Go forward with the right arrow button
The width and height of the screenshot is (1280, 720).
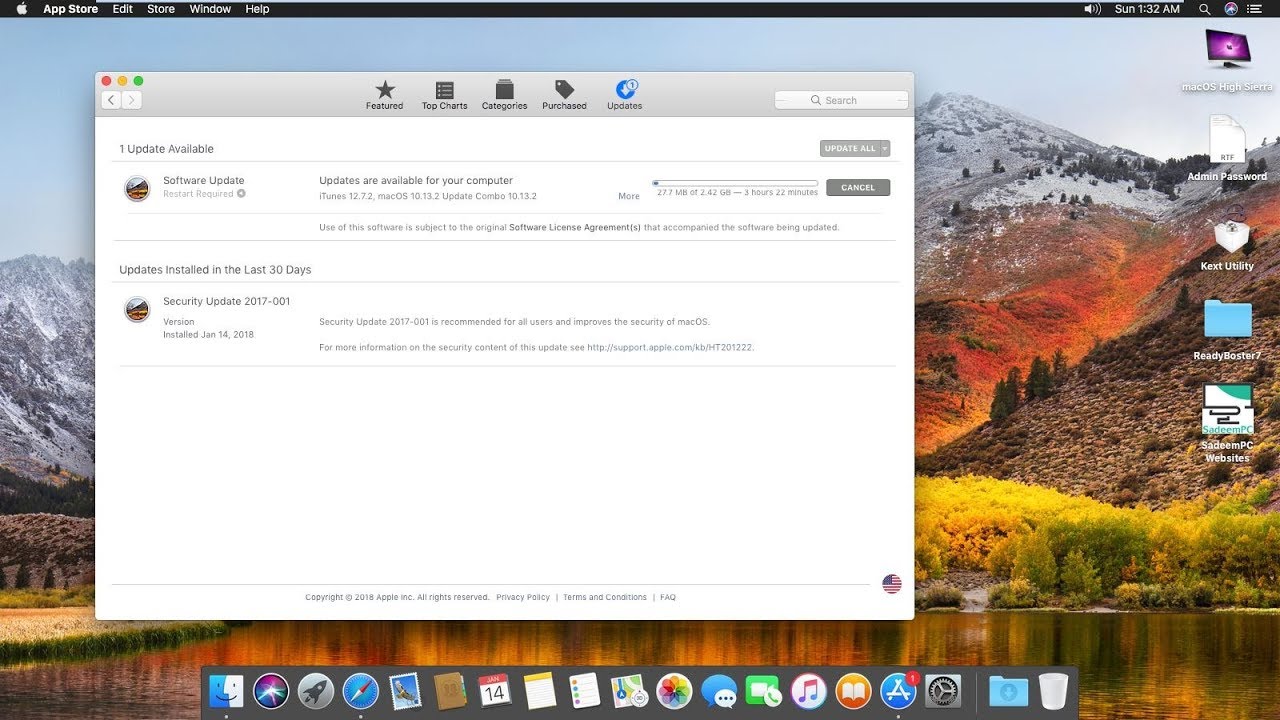pos(132,100)
